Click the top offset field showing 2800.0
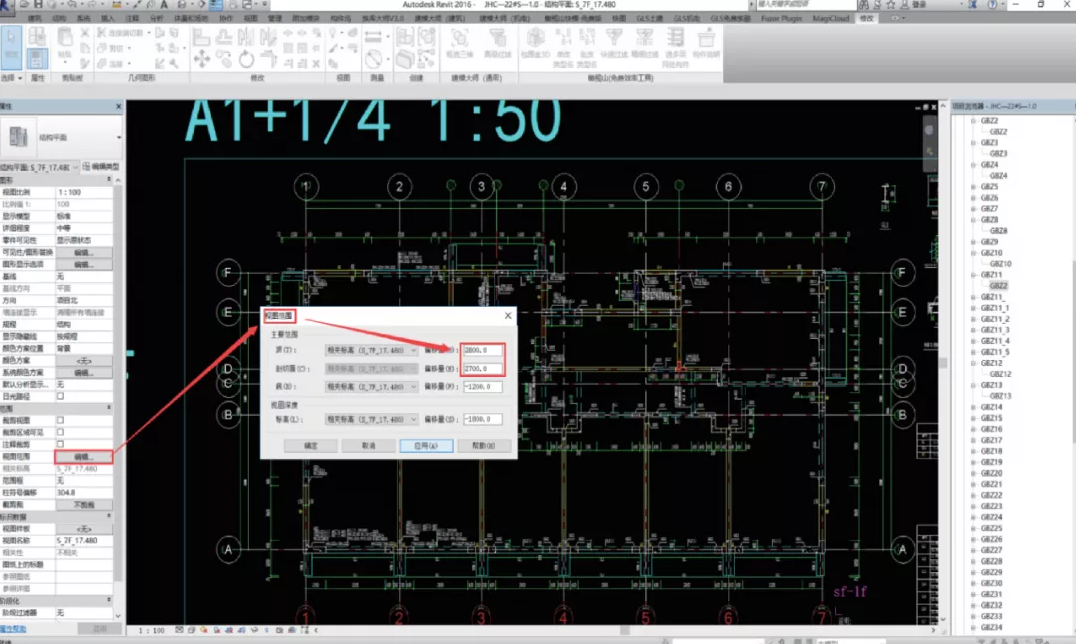The image size is (1076, 644). (x=483, y=351)
